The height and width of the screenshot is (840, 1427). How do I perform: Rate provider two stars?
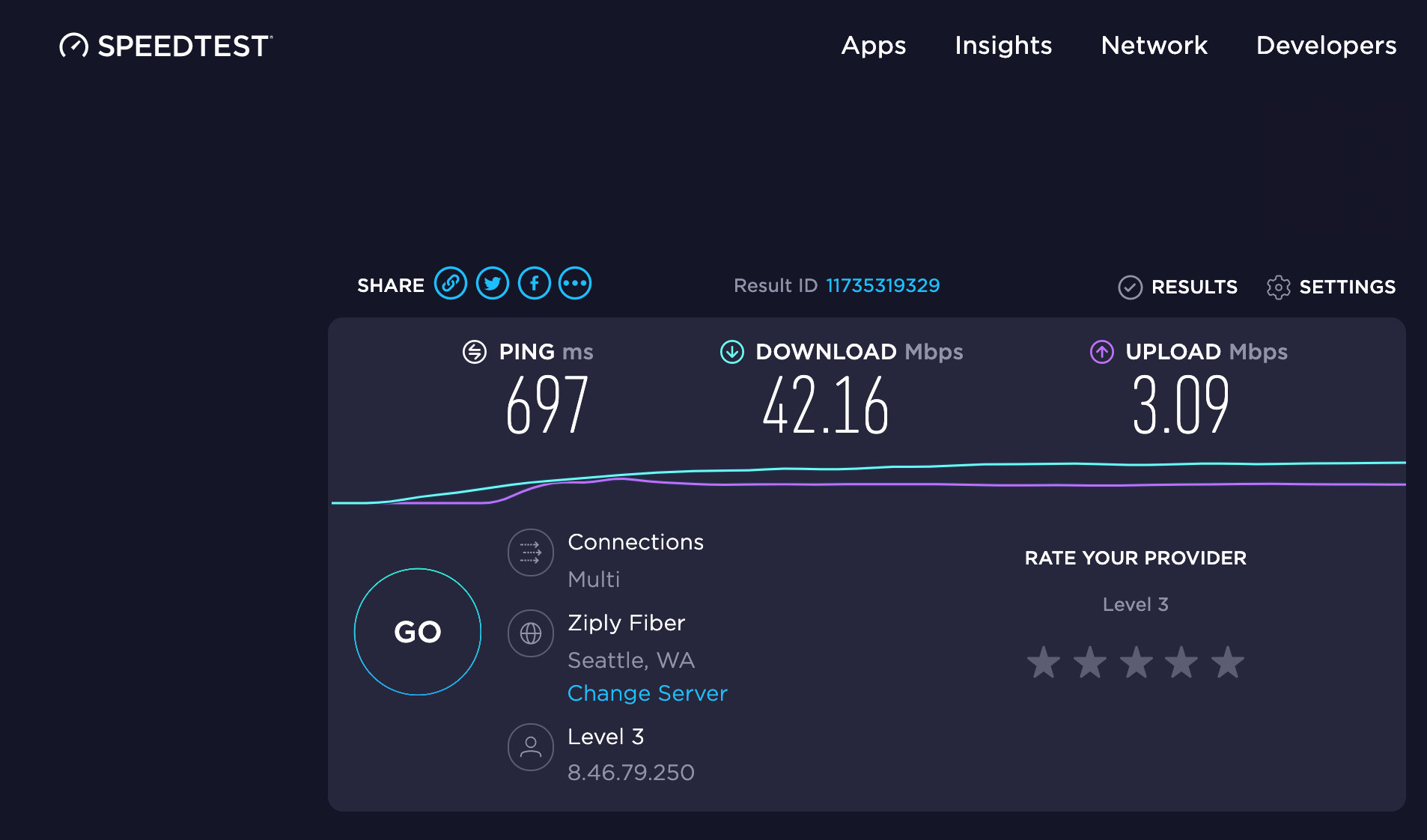(x=1090, y=663)
